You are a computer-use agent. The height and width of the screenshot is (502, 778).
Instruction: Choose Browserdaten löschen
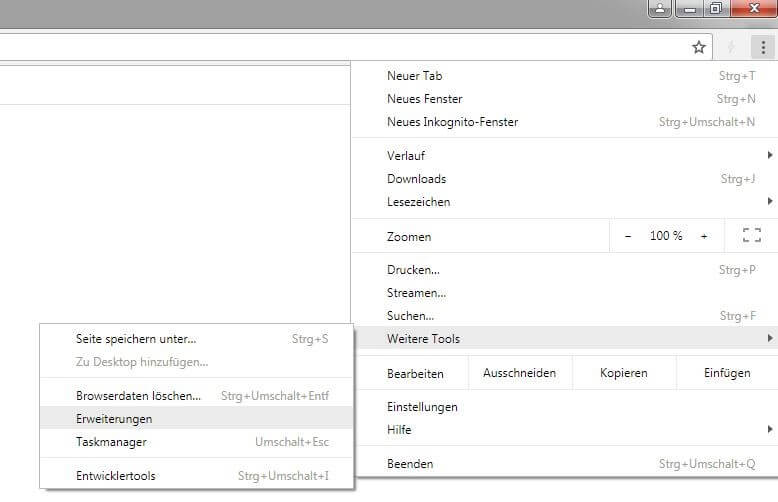138,396
